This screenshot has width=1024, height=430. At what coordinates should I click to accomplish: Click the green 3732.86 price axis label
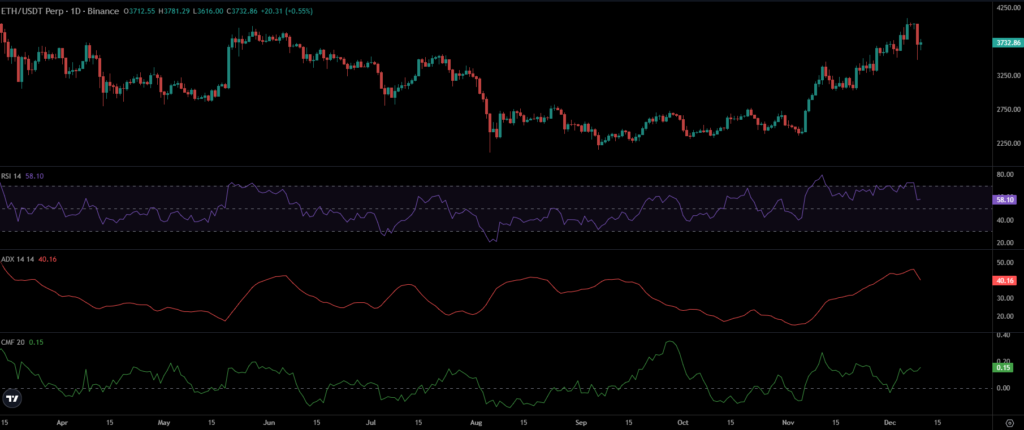coord(1006,42)
